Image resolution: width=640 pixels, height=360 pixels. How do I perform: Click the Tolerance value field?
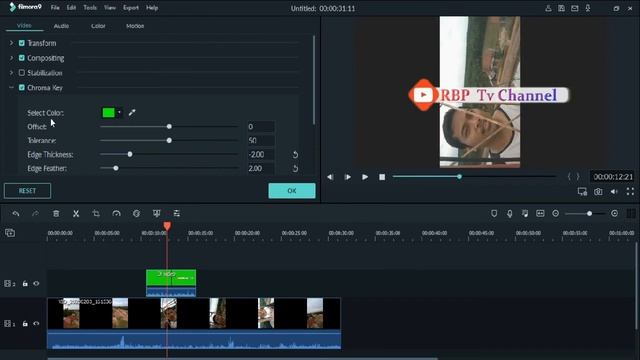(x=261, y=140)
